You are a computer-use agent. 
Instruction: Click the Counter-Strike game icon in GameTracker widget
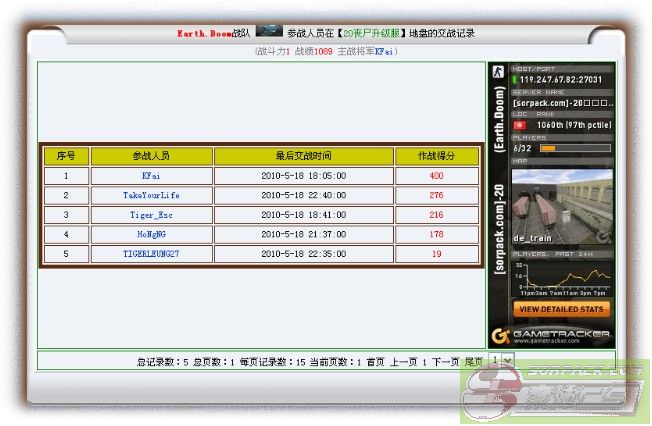tap(498, 72)
